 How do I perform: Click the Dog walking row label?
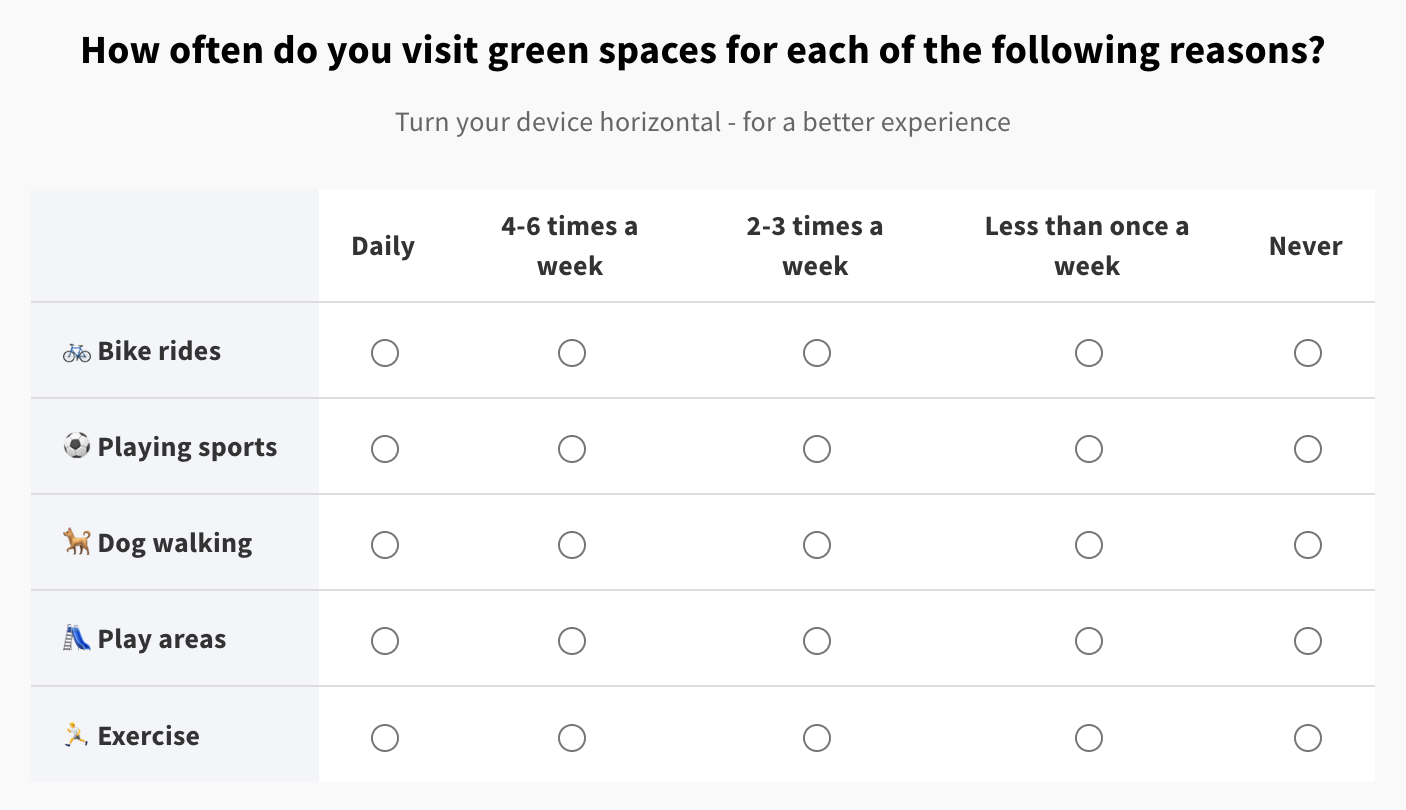tap(174, 543)
